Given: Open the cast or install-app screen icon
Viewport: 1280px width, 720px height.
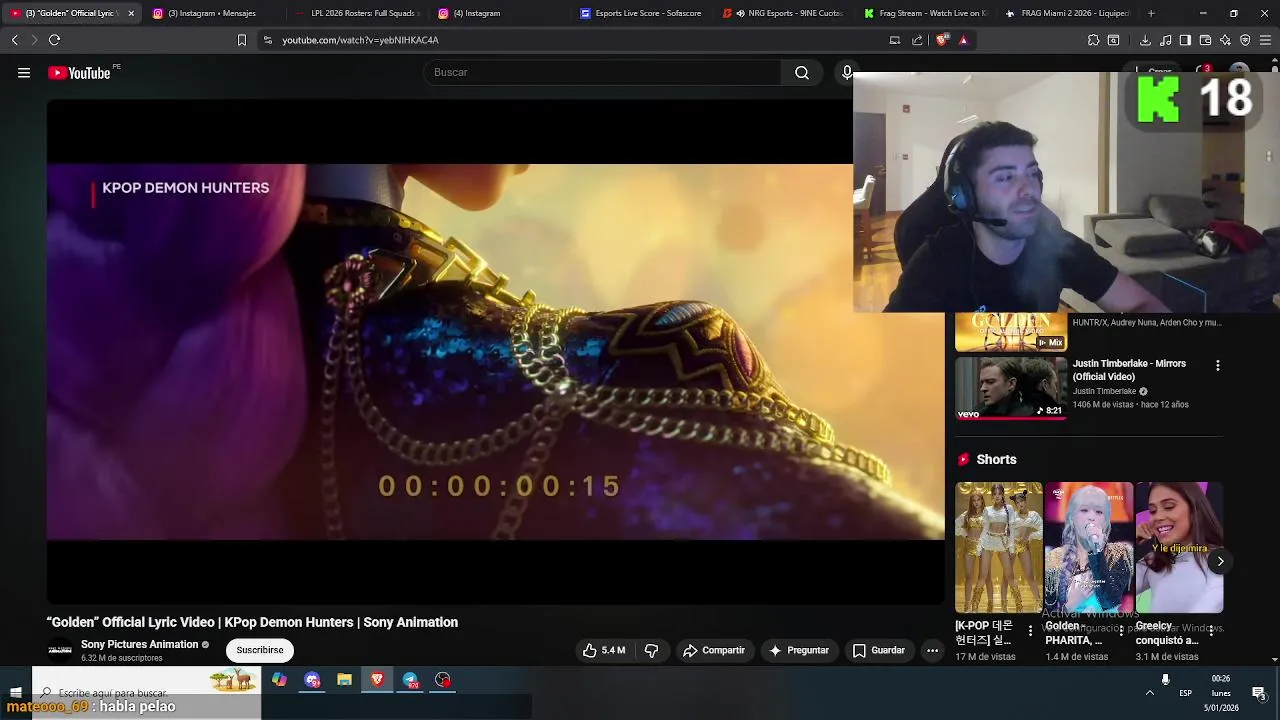Looking at the screenshot, I should click(x=895, y=40).
